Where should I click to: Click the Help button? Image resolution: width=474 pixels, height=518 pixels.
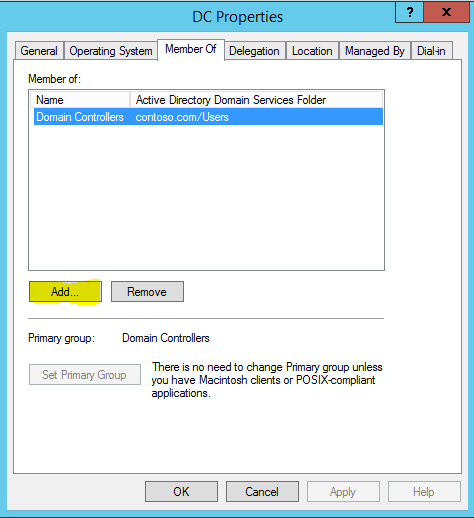(424, 492)
